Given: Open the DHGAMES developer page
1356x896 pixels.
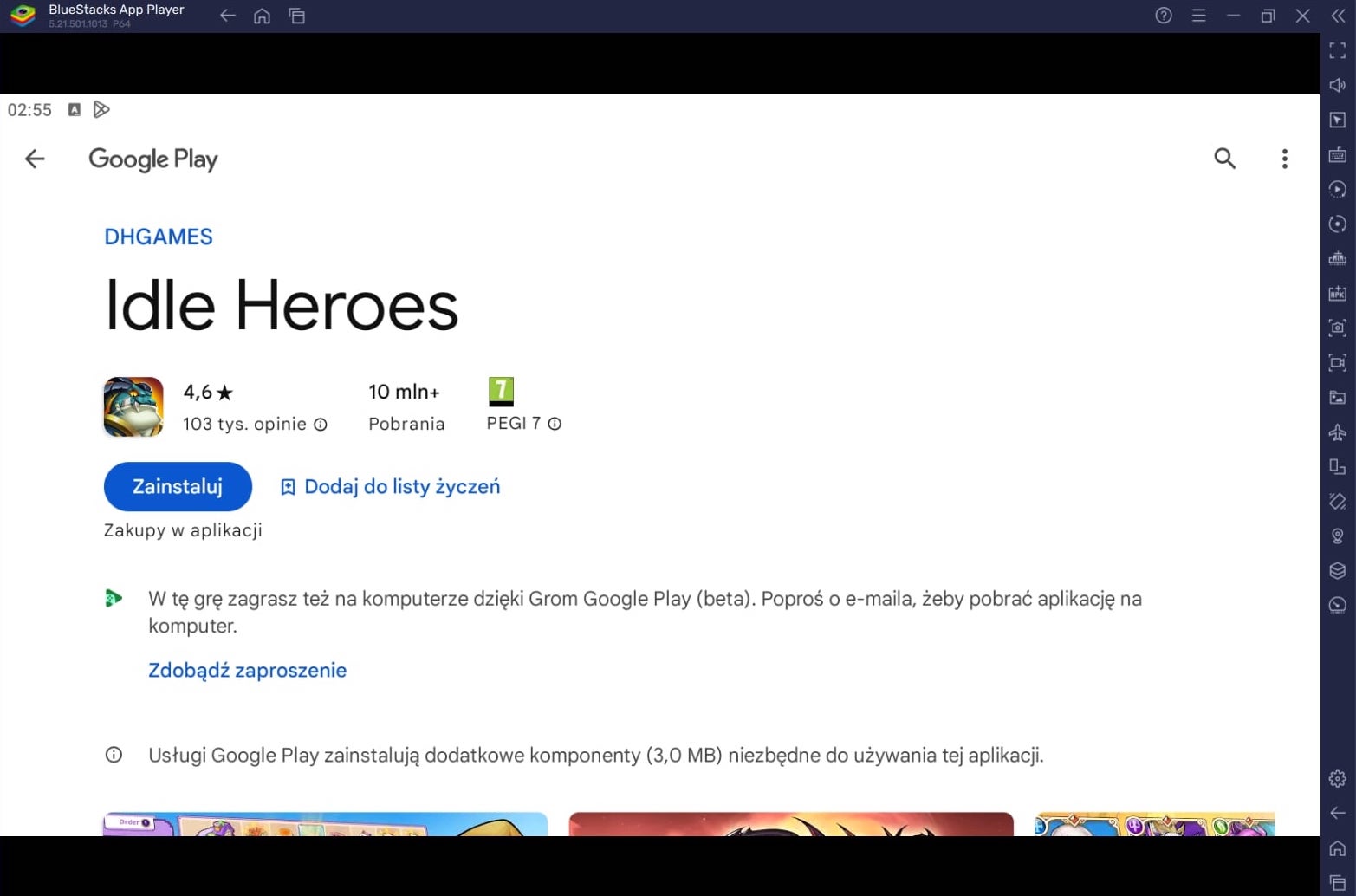Looking at the screenshot, I should pyautogui.click(x=159, y=237).
